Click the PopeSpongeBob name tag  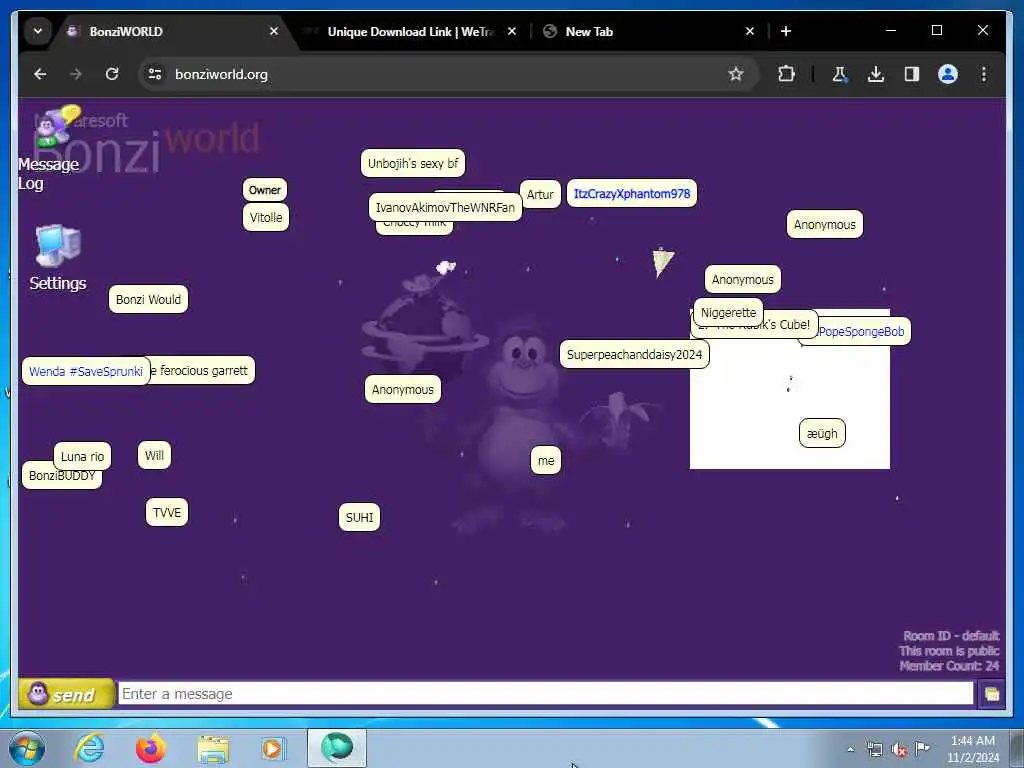pyautogui.click(x=861, y=331)
